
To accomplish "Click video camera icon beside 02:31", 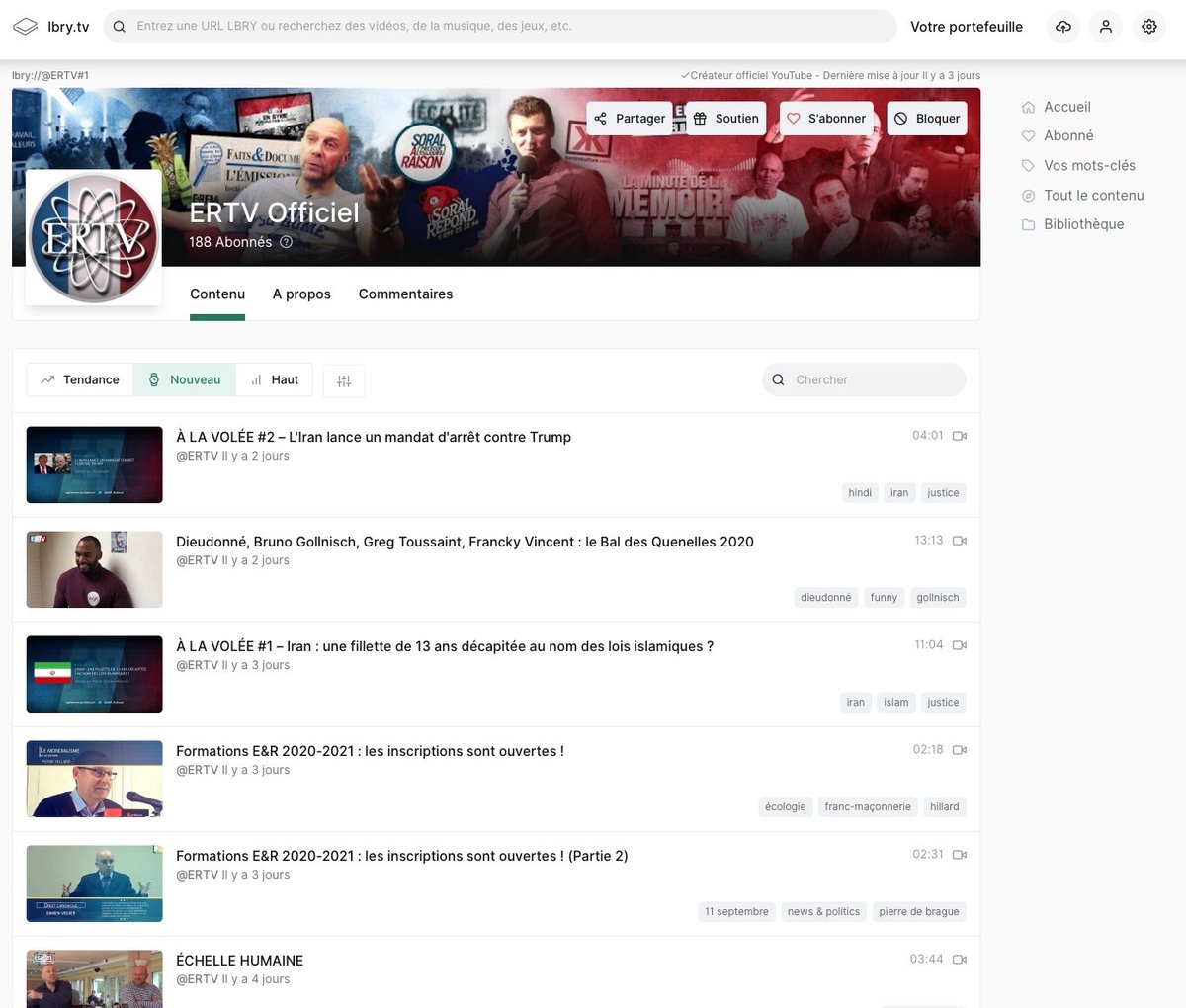I will click(x=959, y=855).
